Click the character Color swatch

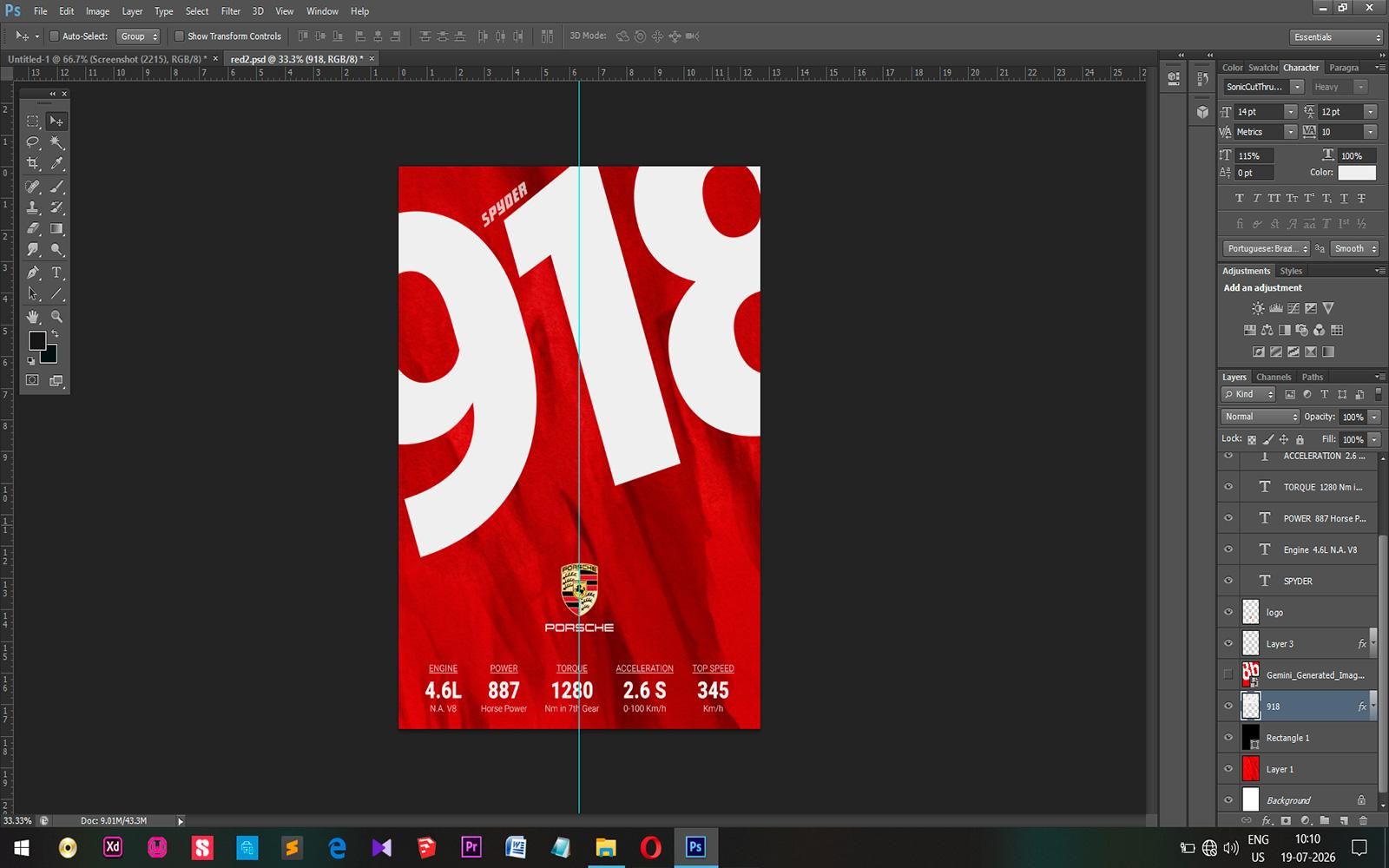tap(1357, 172)
